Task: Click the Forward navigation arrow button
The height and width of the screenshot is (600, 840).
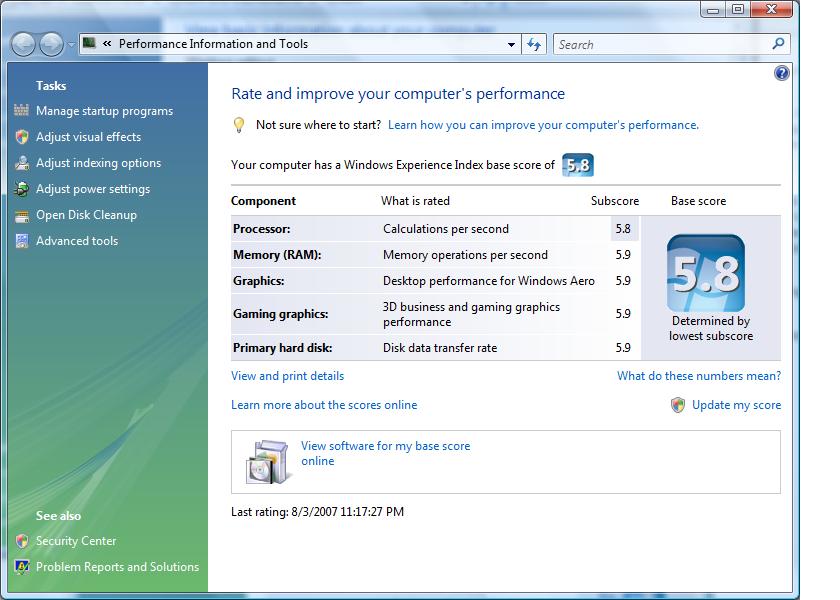Action: tap(51, 44)
